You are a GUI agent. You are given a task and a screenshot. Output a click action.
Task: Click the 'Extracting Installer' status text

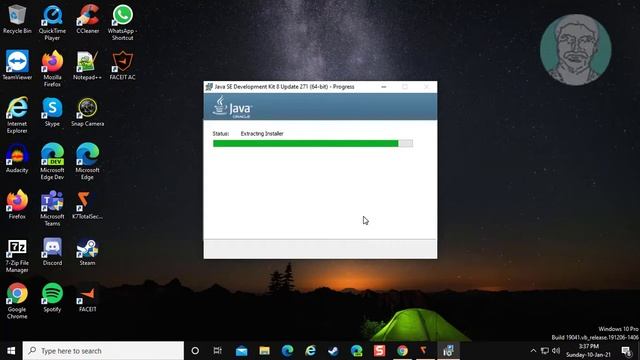(x=262, y=133)
